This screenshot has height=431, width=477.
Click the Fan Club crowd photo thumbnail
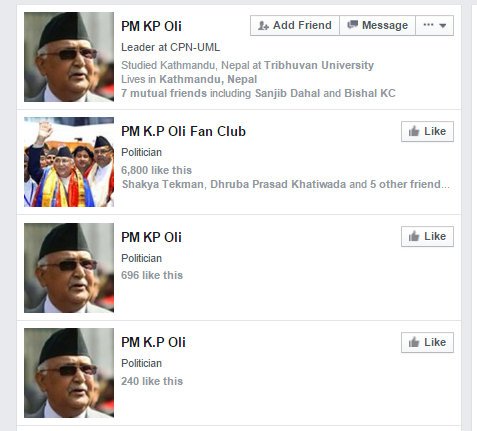pos(69,162)
